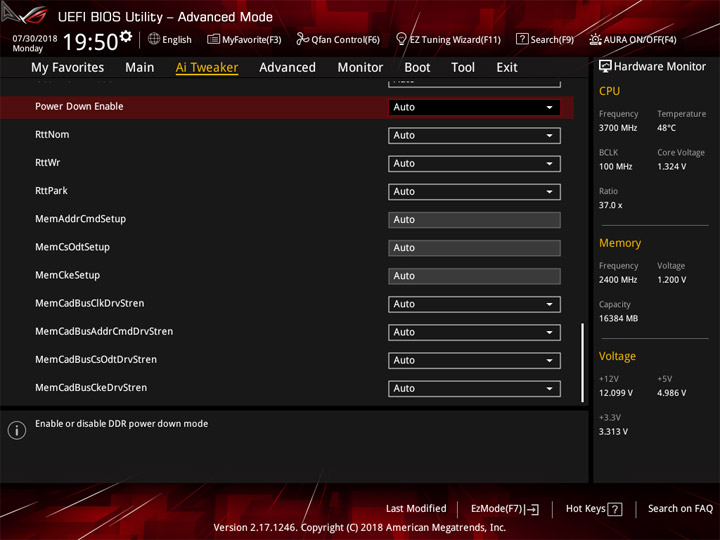Click CPU temperature value 48°C
Viewport: 720px width, 540px height.
tap(666, 128)
